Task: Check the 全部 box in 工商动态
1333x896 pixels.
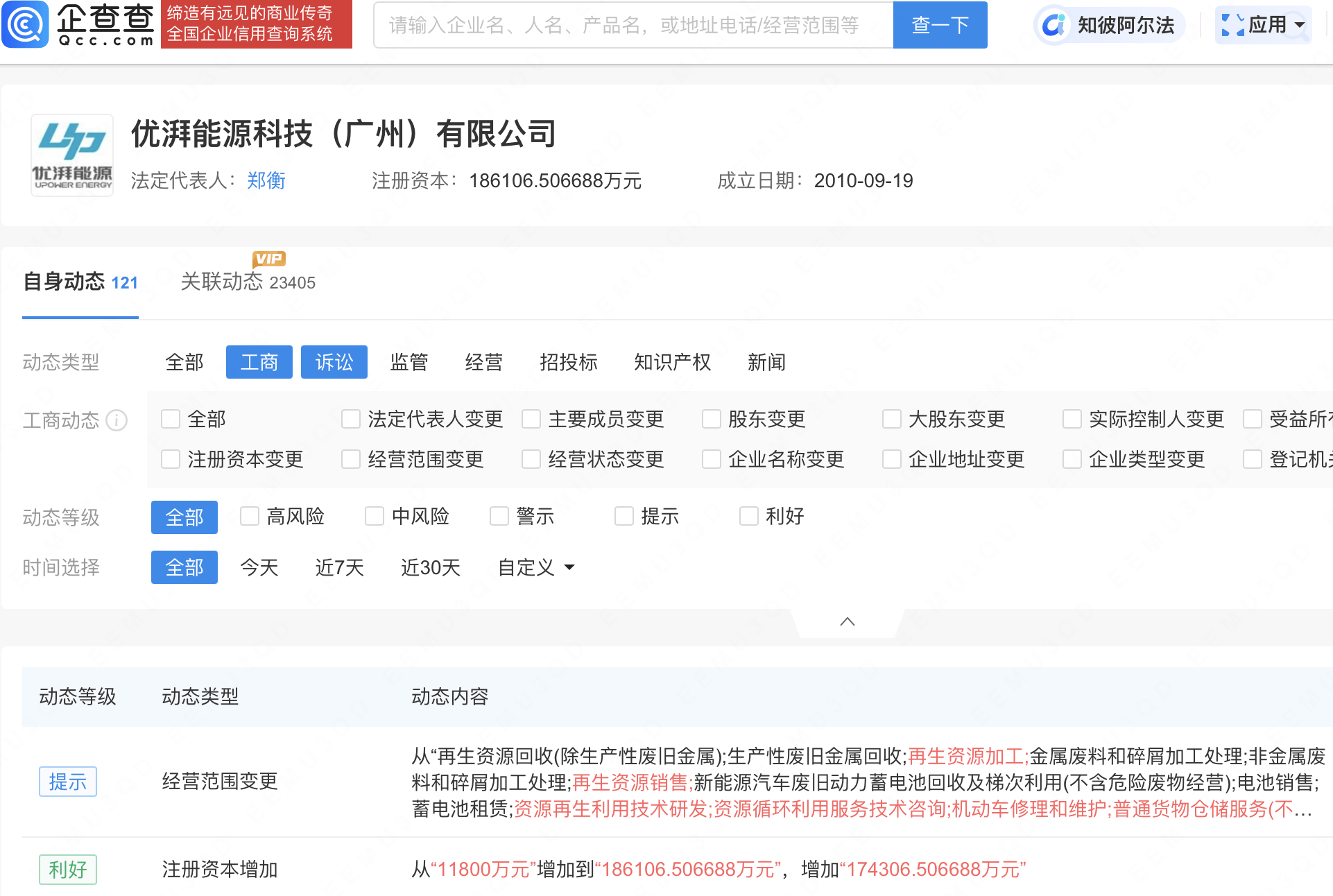Action: click(171, 419)
